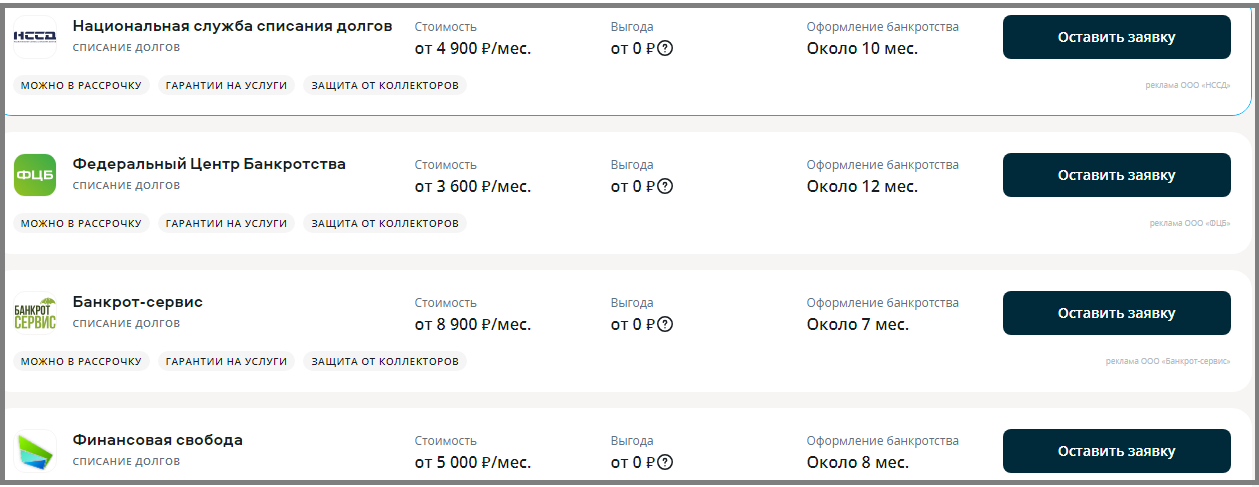
Task: Select the Можно в рассрочку tag for НССД
Action: [x=82, y=86]
